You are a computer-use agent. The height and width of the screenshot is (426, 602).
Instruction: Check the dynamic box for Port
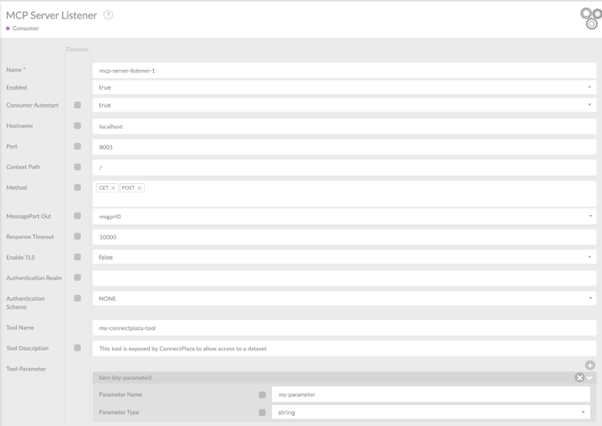click(x=78, y=146)
